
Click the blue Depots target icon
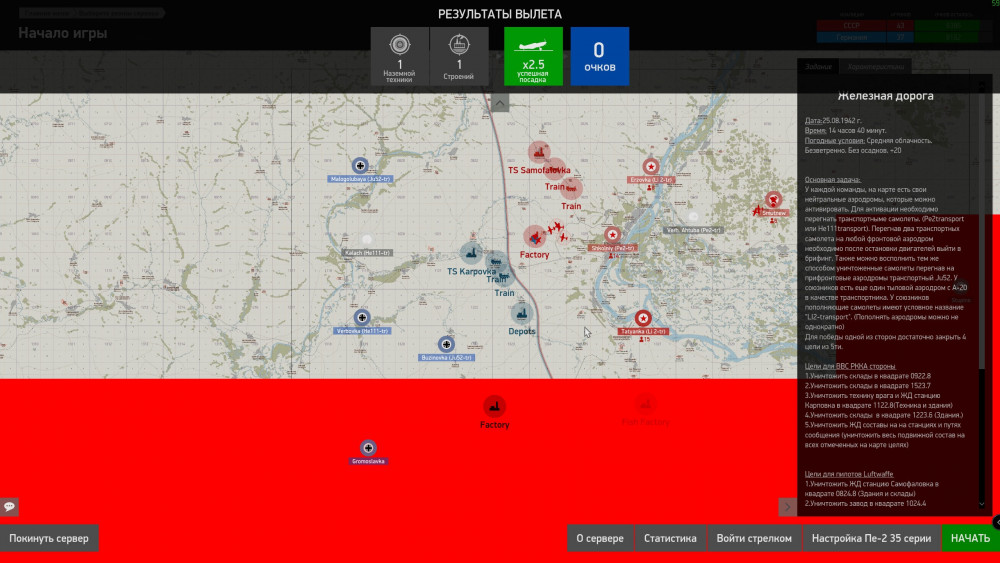[522, 313]
